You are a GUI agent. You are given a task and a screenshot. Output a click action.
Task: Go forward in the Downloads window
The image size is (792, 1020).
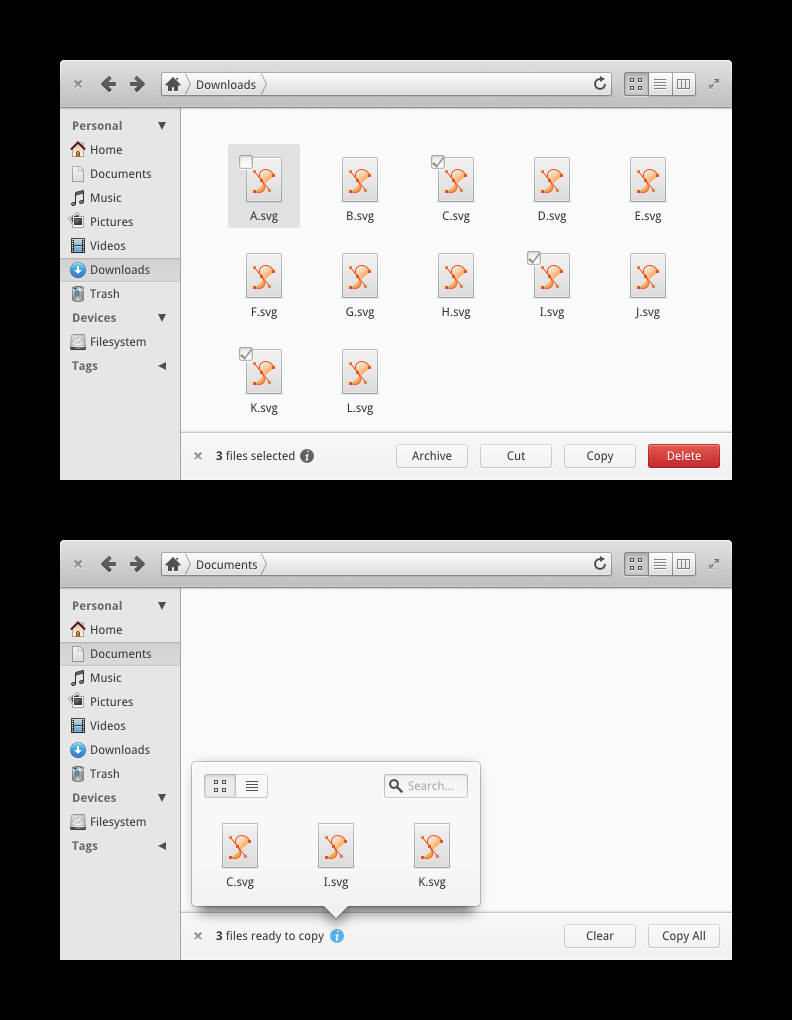point(137,84)
